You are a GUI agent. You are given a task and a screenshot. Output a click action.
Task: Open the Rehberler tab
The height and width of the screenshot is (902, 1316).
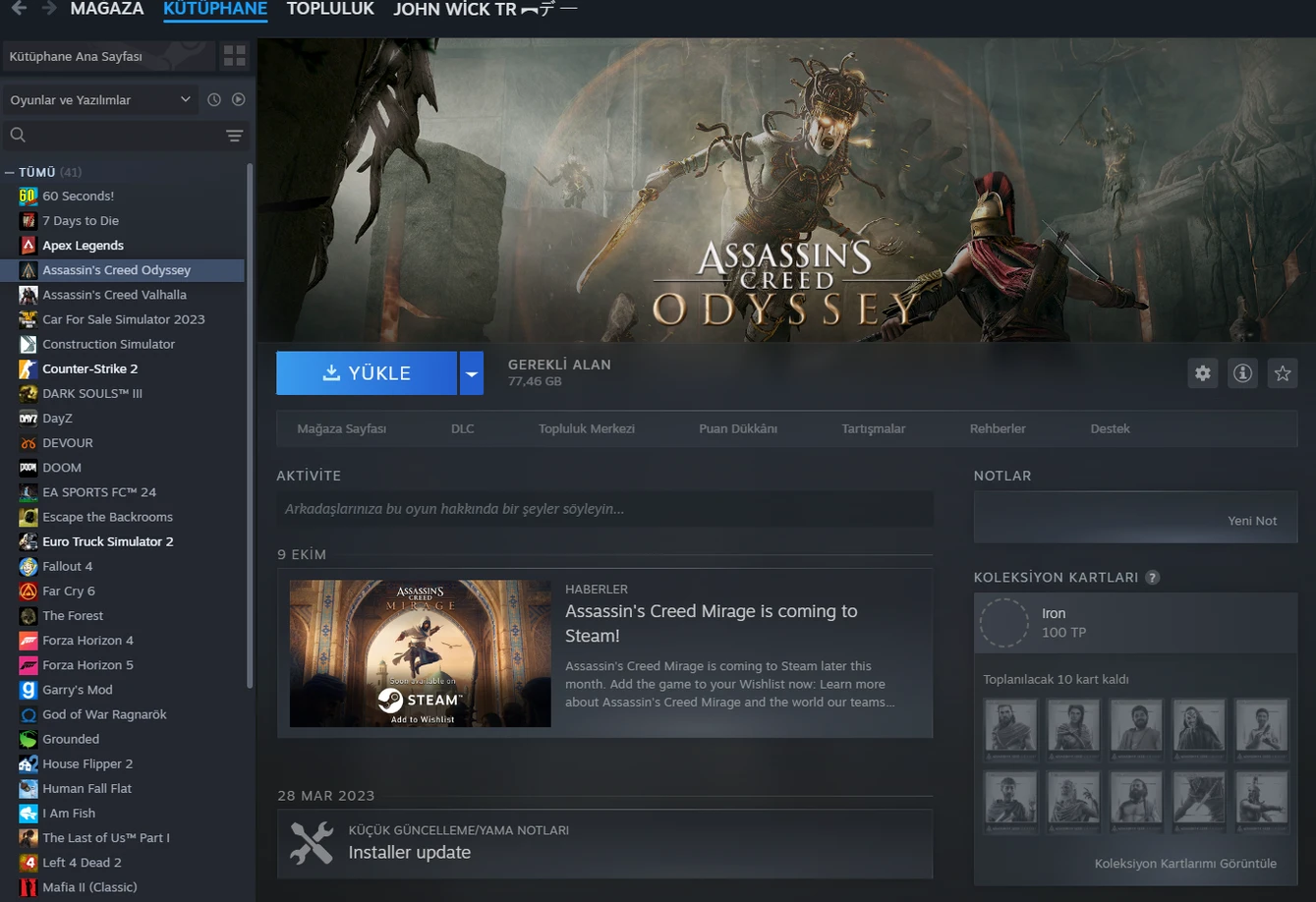point(998,428)
